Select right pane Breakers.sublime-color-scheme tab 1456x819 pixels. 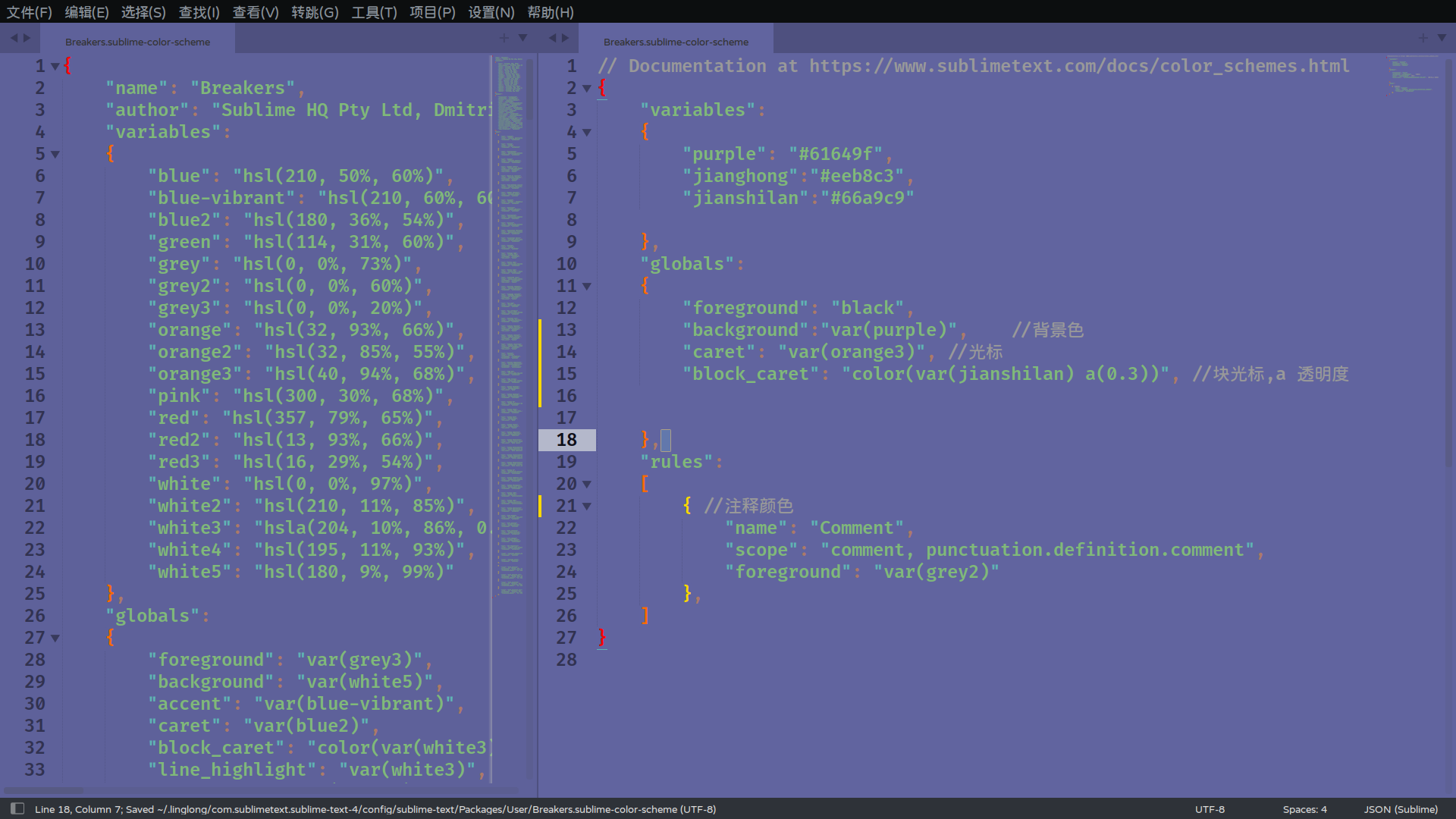click(x=676, y=42)
